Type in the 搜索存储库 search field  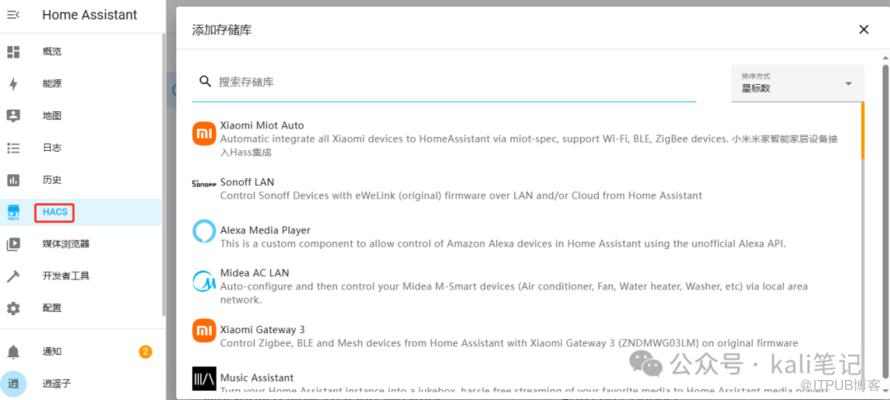[450, 82]
